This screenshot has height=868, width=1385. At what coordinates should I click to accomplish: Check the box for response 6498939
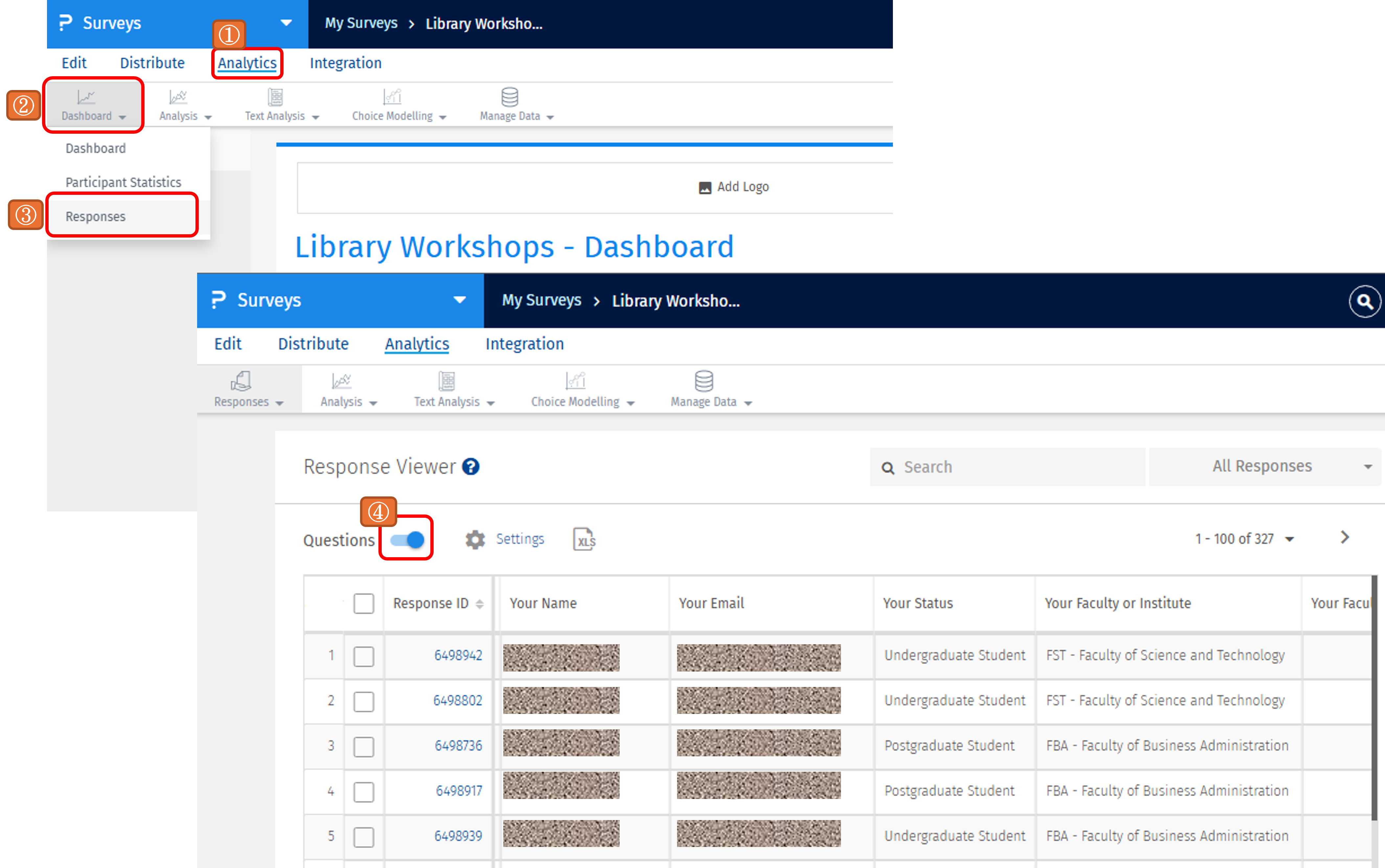click(x=364, y=837)
